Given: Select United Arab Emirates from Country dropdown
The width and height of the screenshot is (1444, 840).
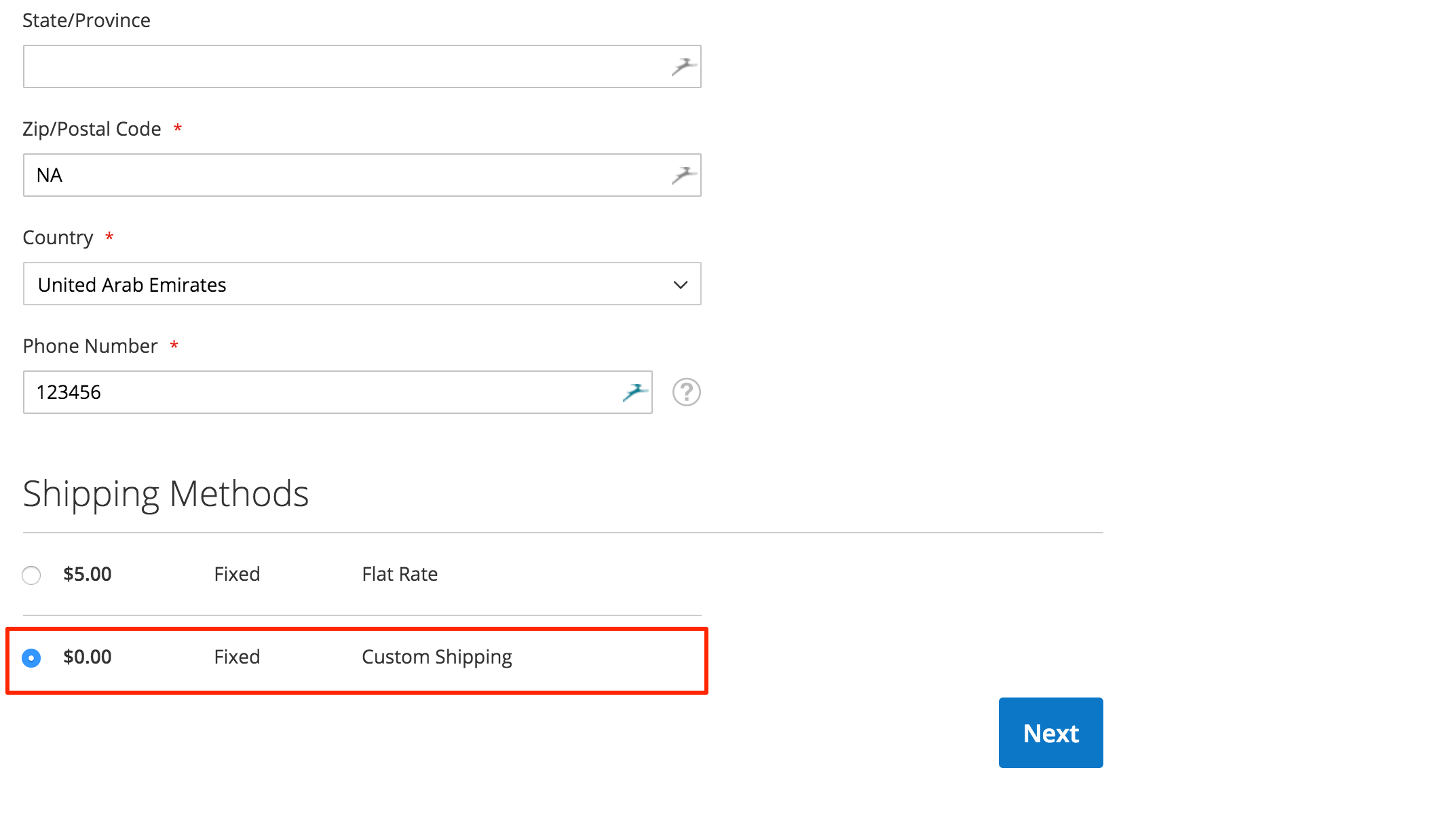Looking at the screenshot, I should coord(362,285).
